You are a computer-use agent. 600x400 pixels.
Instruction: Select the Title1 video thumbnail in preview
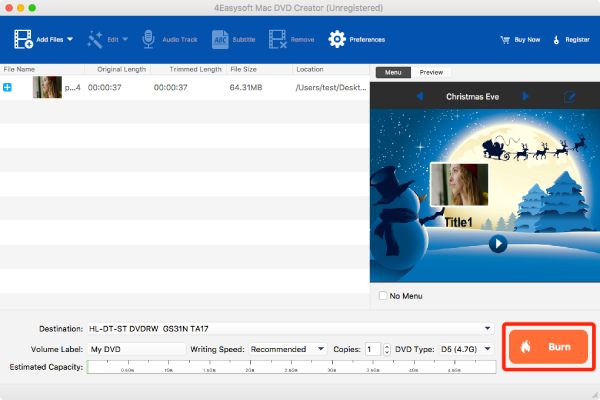459,184
